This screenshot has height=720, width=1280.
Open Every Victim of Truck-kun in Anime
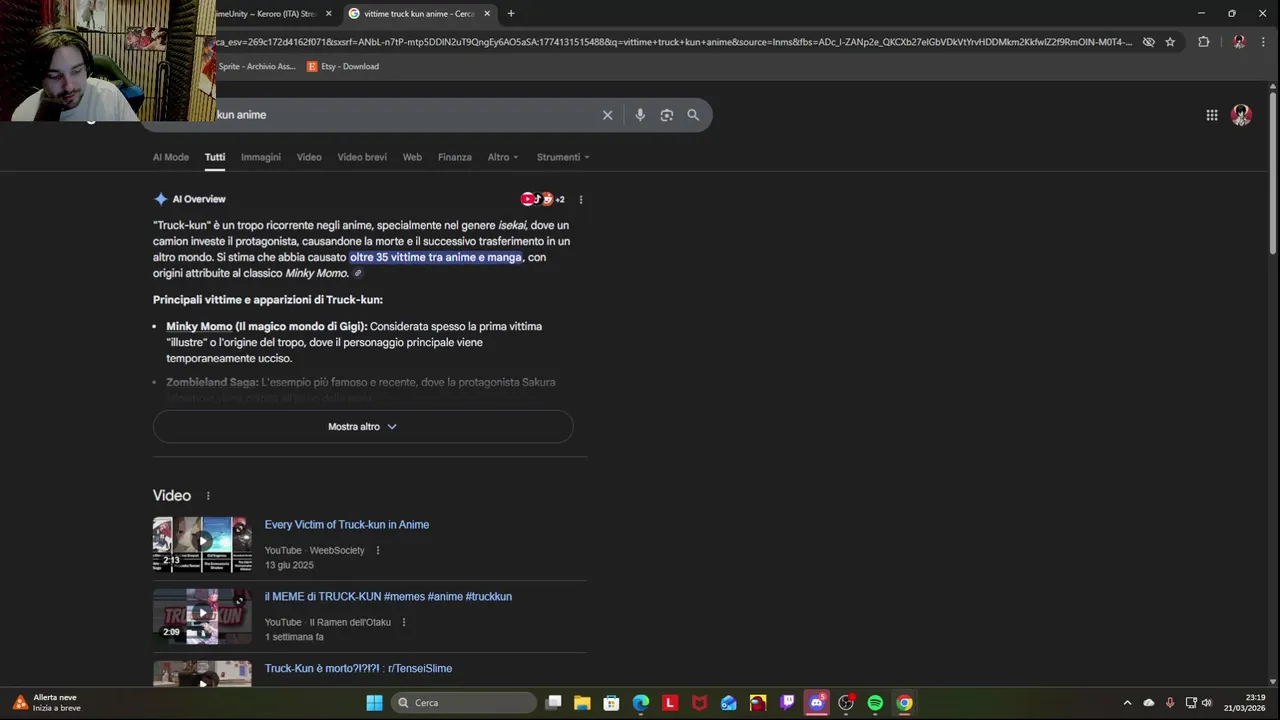point(347,525)
